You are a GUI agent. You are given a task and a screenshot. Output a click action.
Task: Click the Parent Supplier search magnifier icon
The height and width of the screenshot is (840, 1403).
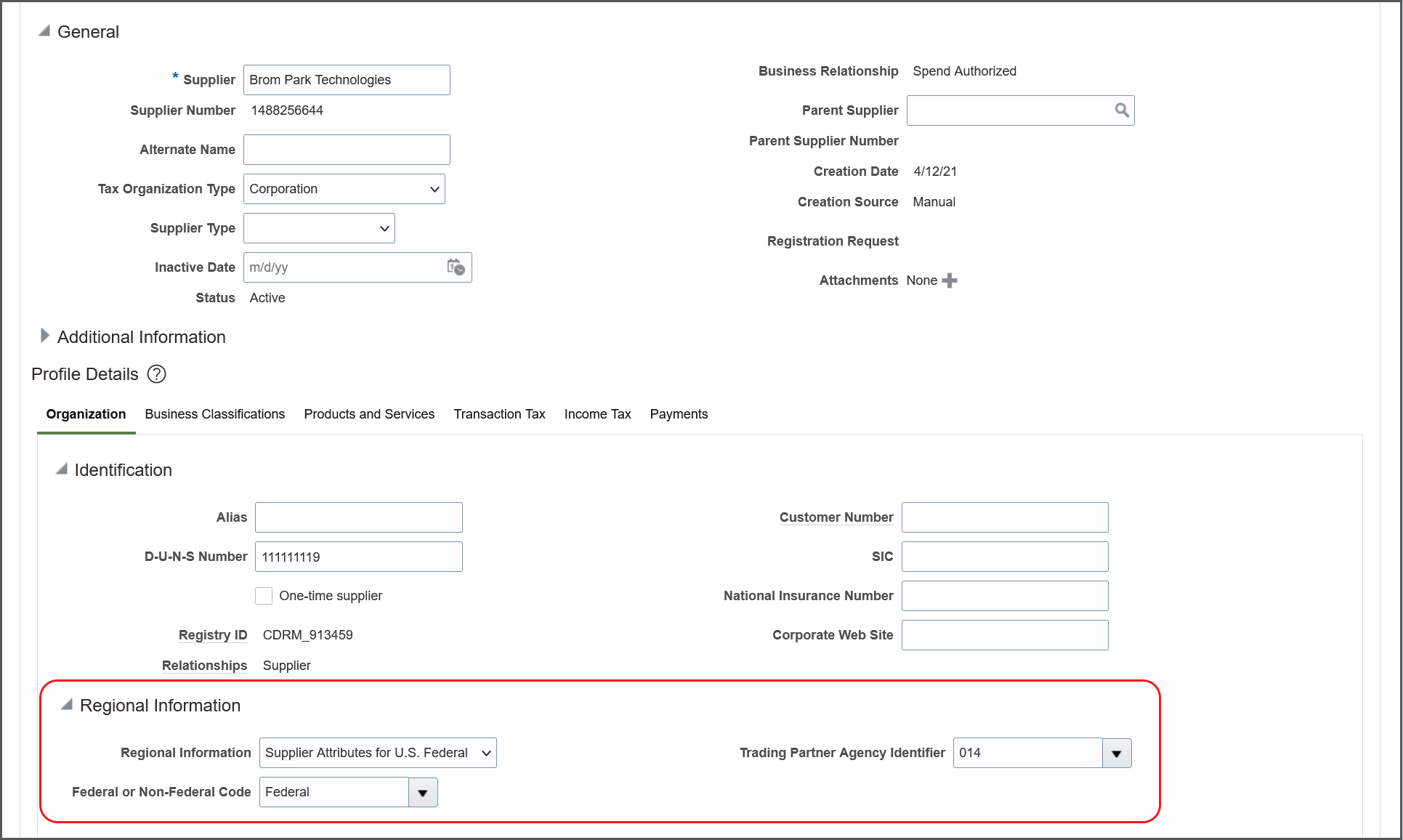[x=1122, y=110]
